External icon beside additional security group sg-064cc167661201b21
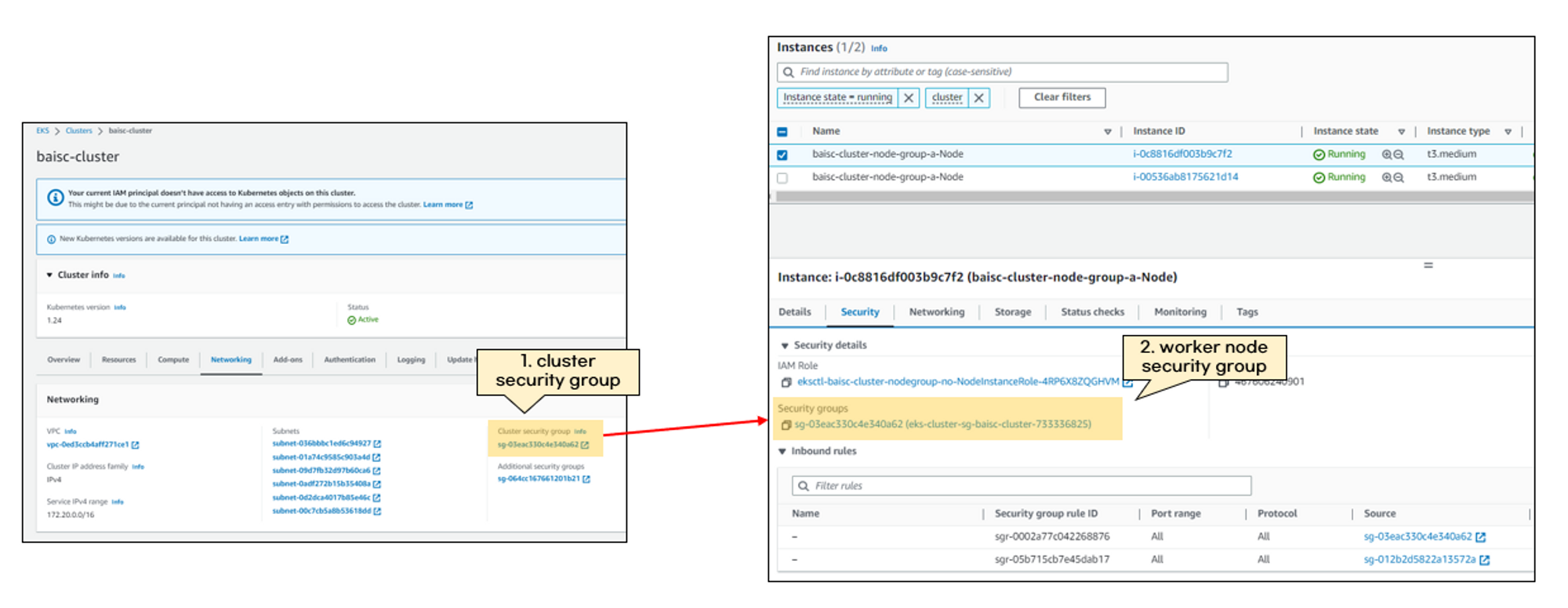Screen dimensions: 1568x608 tap(586, 479)
